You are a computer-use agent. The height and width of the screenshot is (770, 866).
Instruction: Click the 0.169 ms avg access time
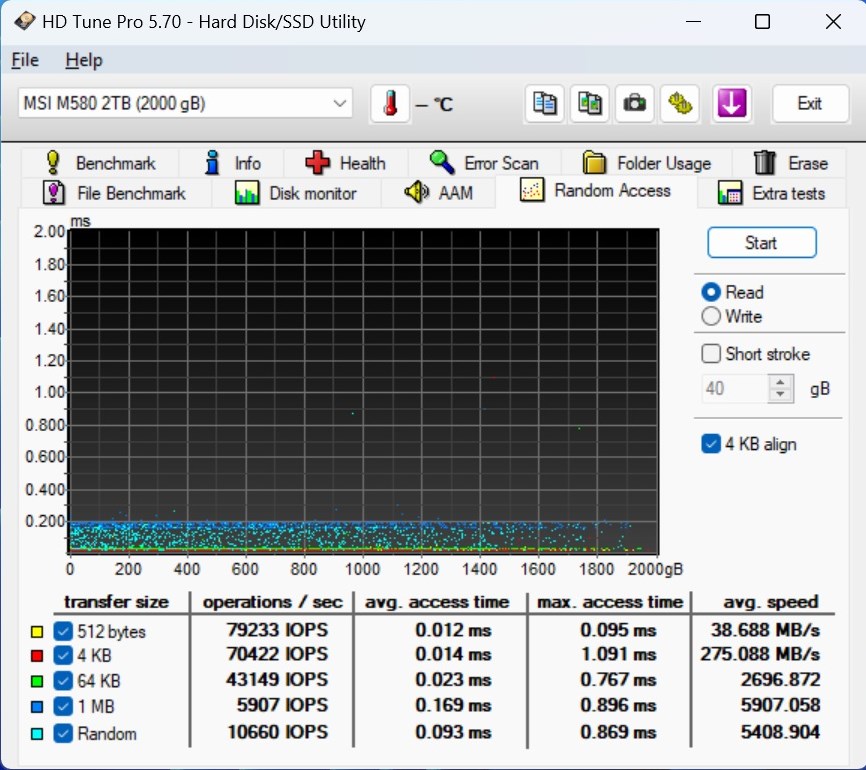coord(453,705)
